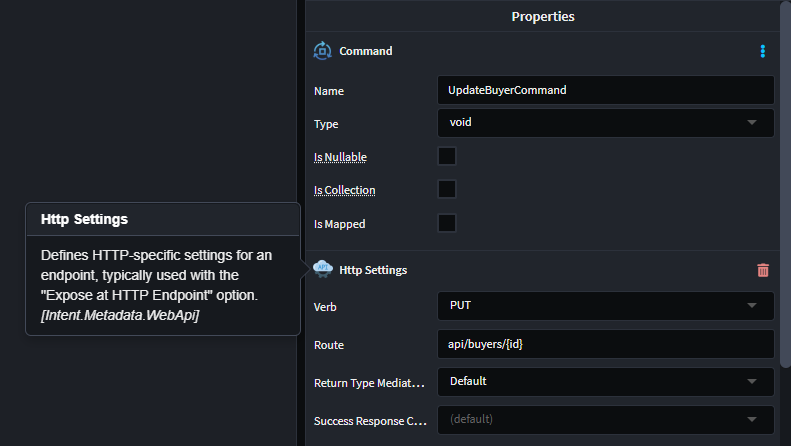Select the Http Settings section title
The height and width of the screenshot is (446, 791).
(373, 270)
